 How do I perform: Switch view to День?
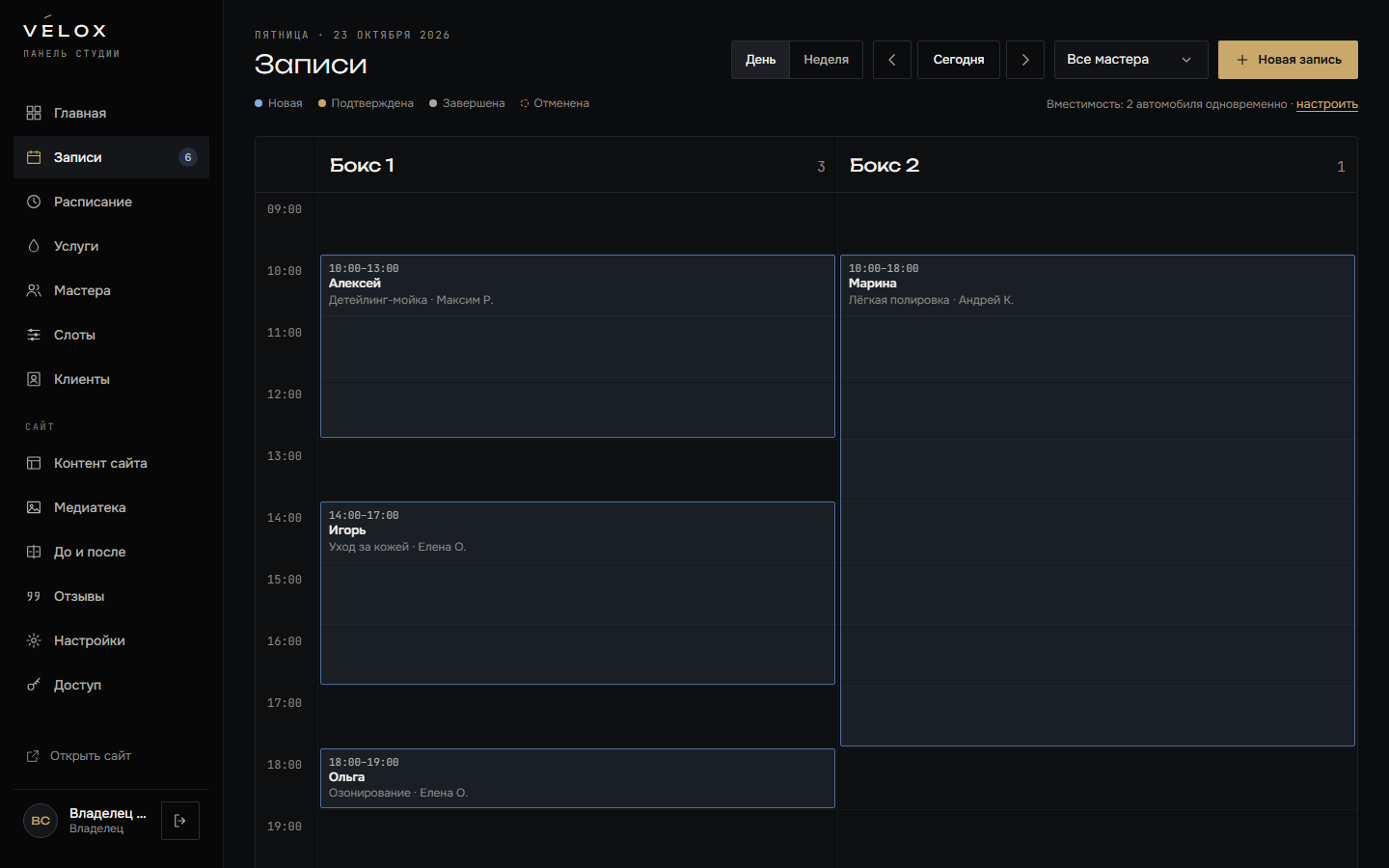[x=760, y=60]
